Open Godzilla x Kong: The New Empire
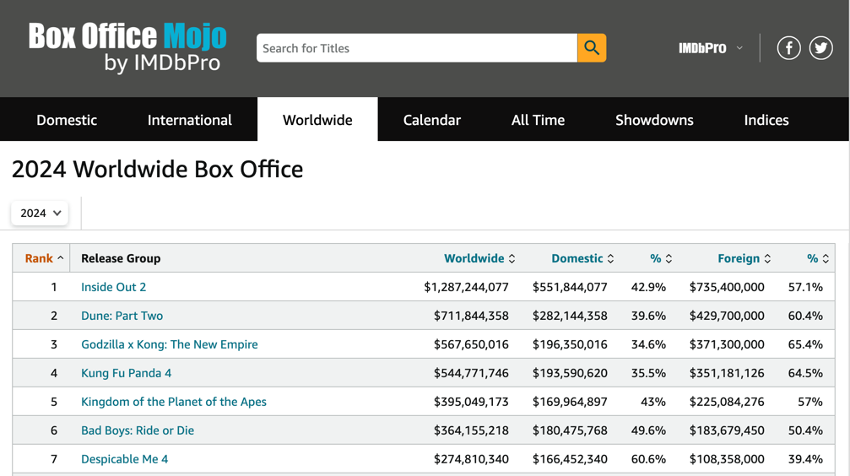Screen dimensions: 850x476 [x=169, y=344]
